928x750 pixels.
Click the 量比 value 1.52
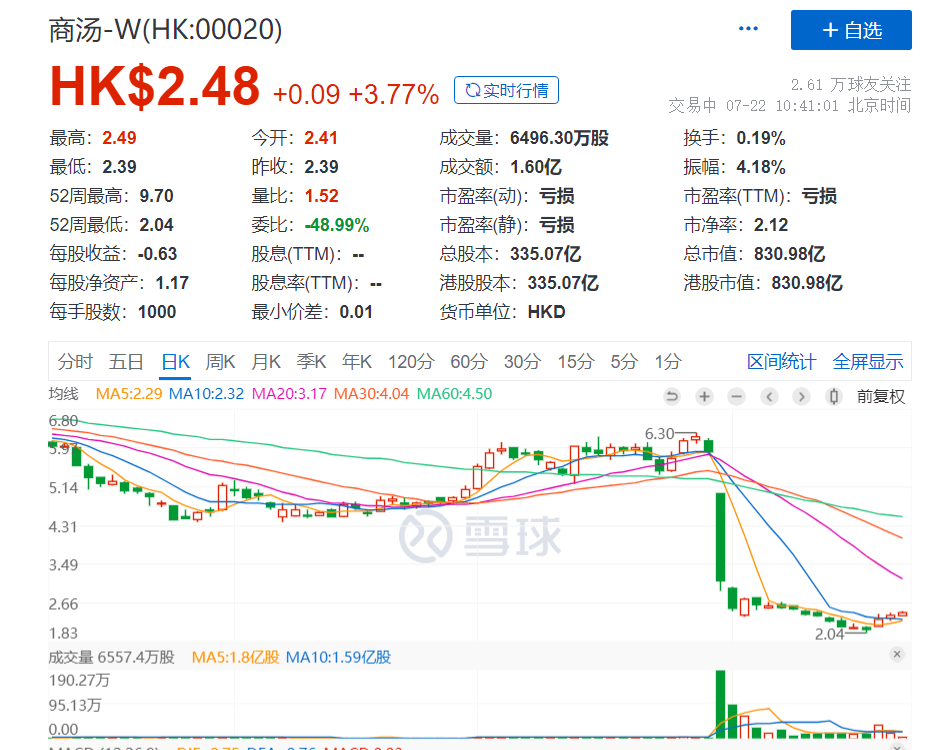click(x=321, y=196)
